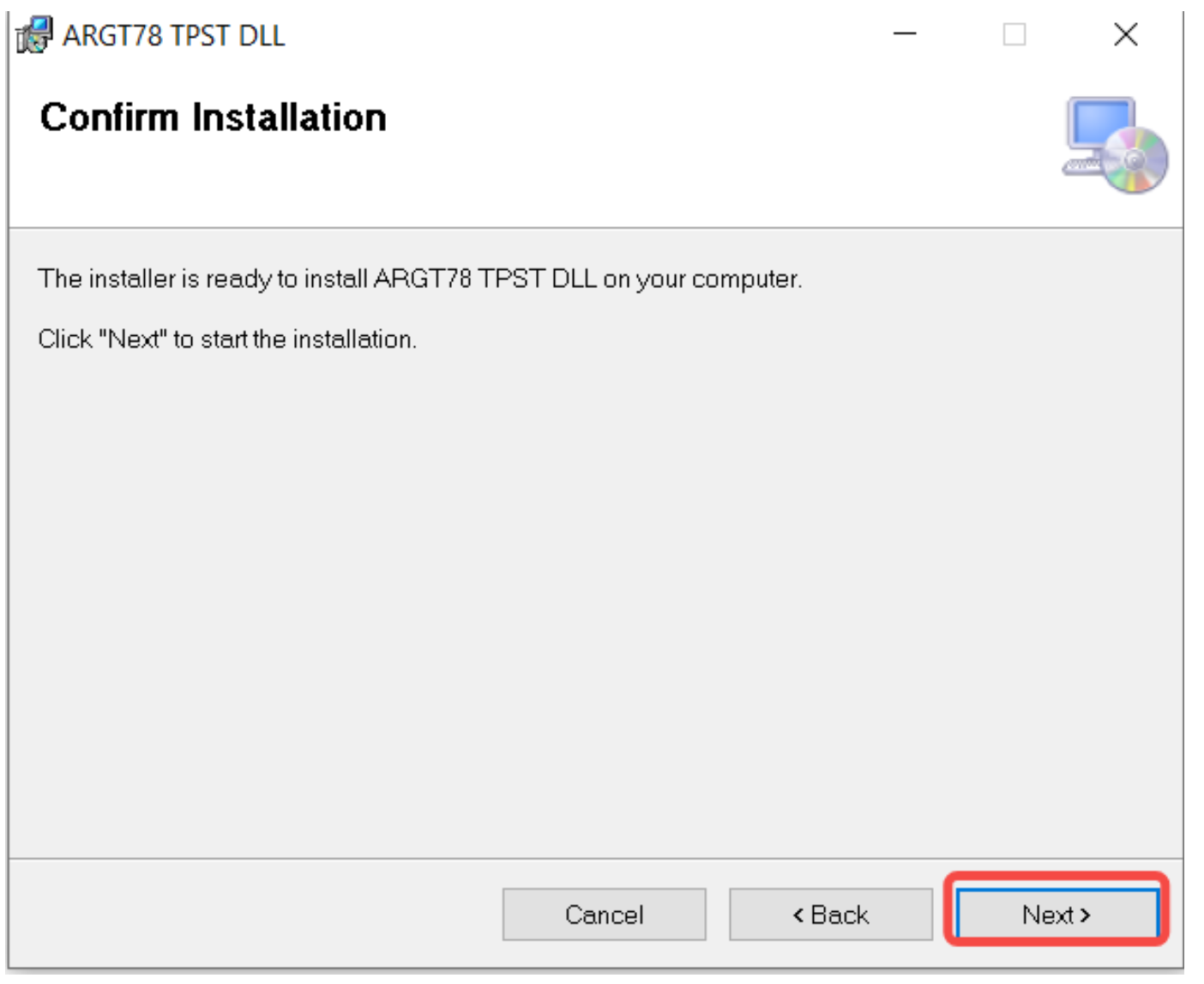Minimize the ARGT78 TPST DLL installer window
The width and height of the screenshot is (1204, 984).
point(905,34)
